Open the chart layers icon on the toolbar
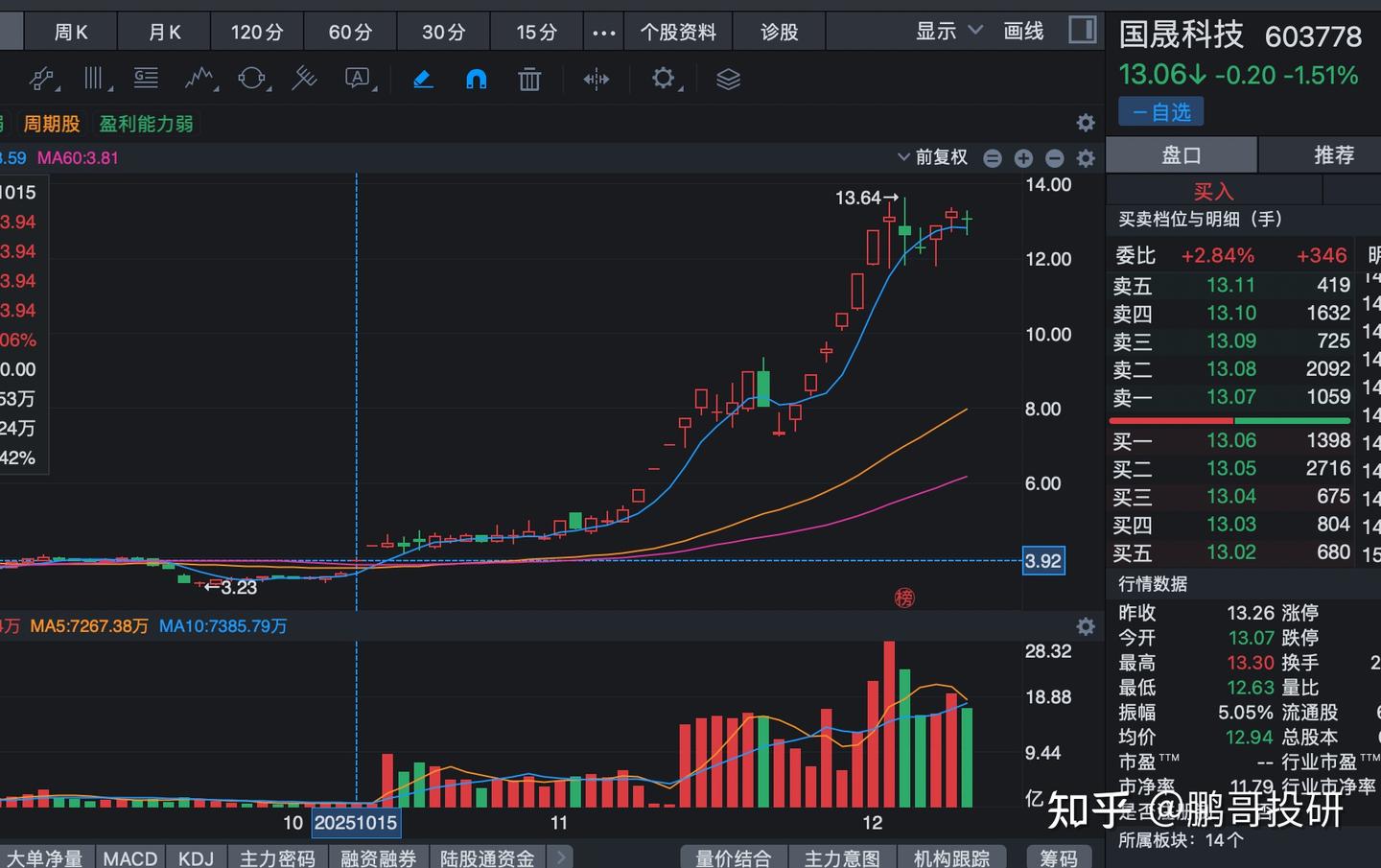Screen dimensions: 1381x868 click(x=727, y=79)
